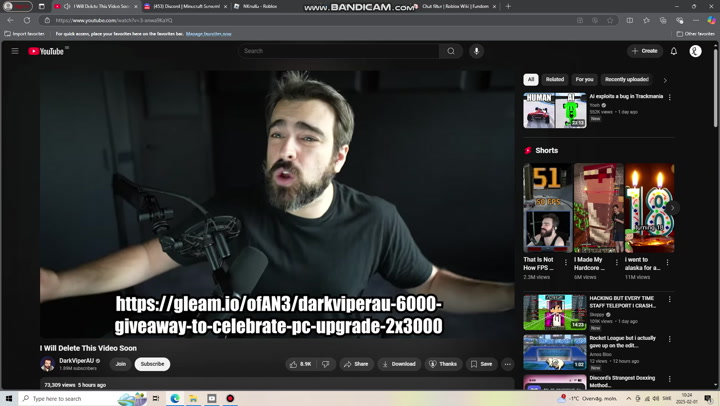Like the video with 8.9K likes
This screenshot has height=406, width=720.
pos(300,364)
